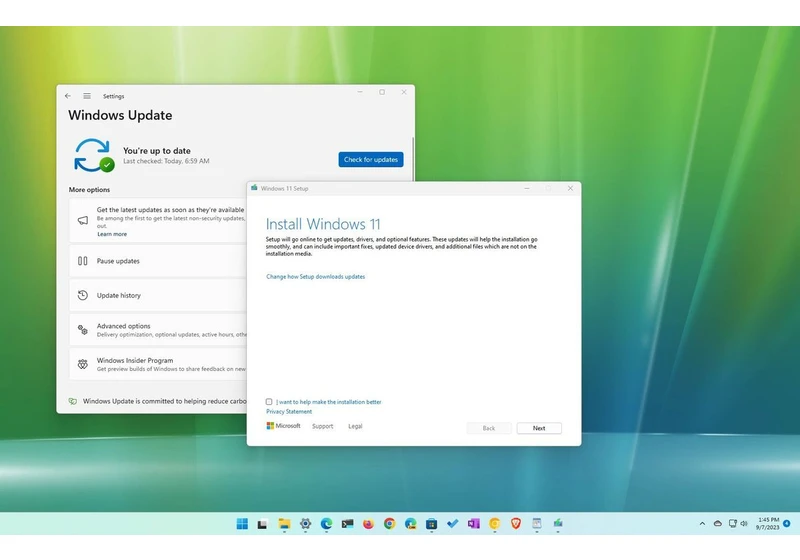
Task: Click the gears icon beside Advanced options
Action: pos(83,330)
